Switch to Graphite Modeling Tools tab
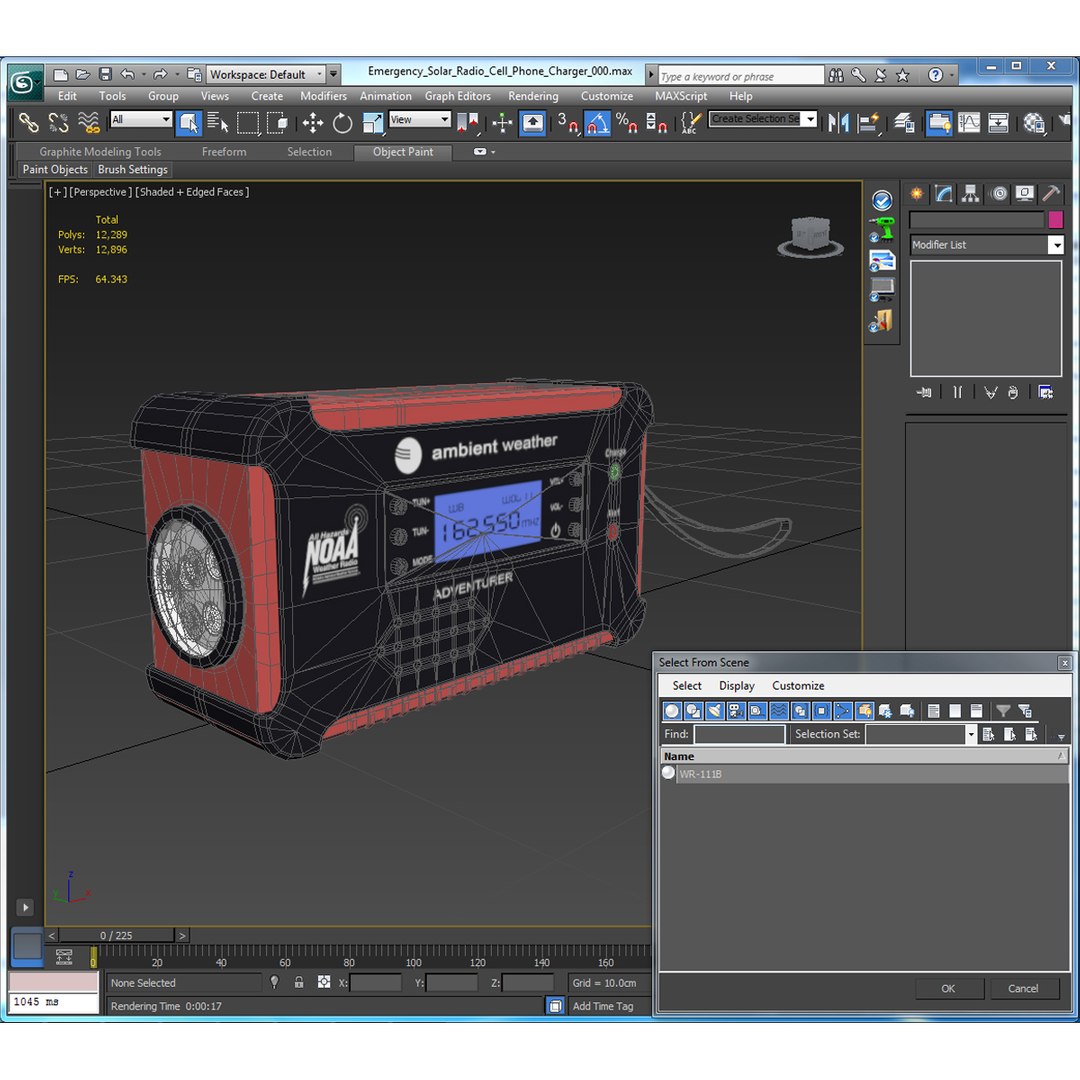Viewport: 1080px width, 1080px height. (100, 152)
